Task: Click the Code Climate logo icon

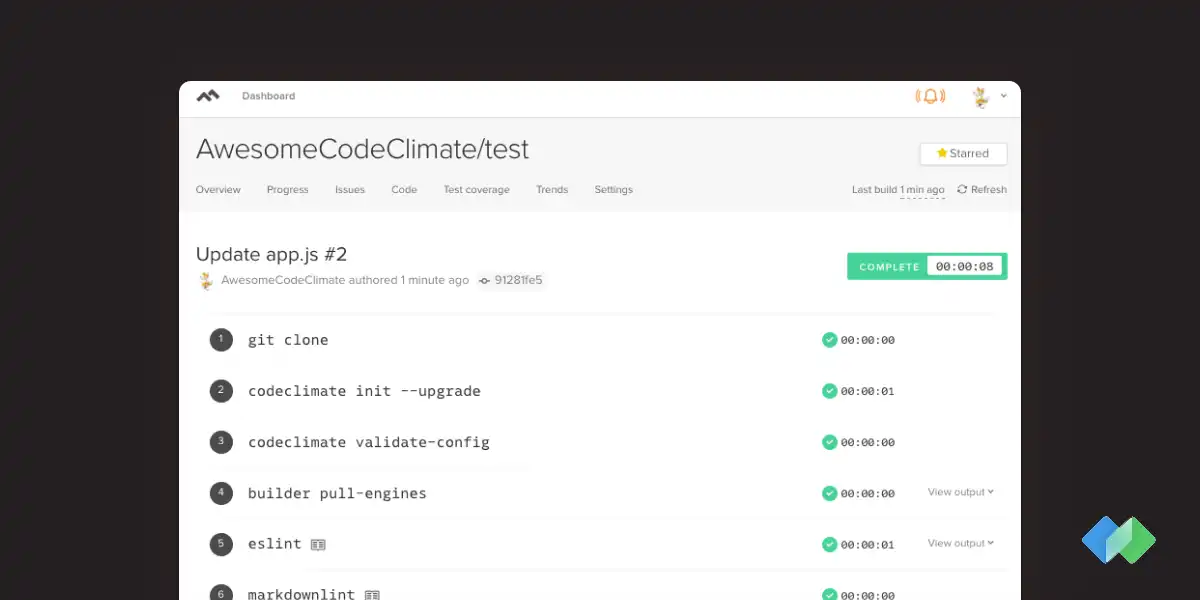Action: pos(207,96)
